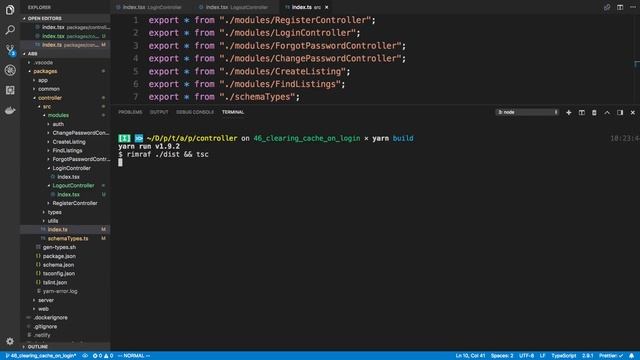Open index.tsx under LoginController folder
This screenshot has width=640, height=360.
69,177
